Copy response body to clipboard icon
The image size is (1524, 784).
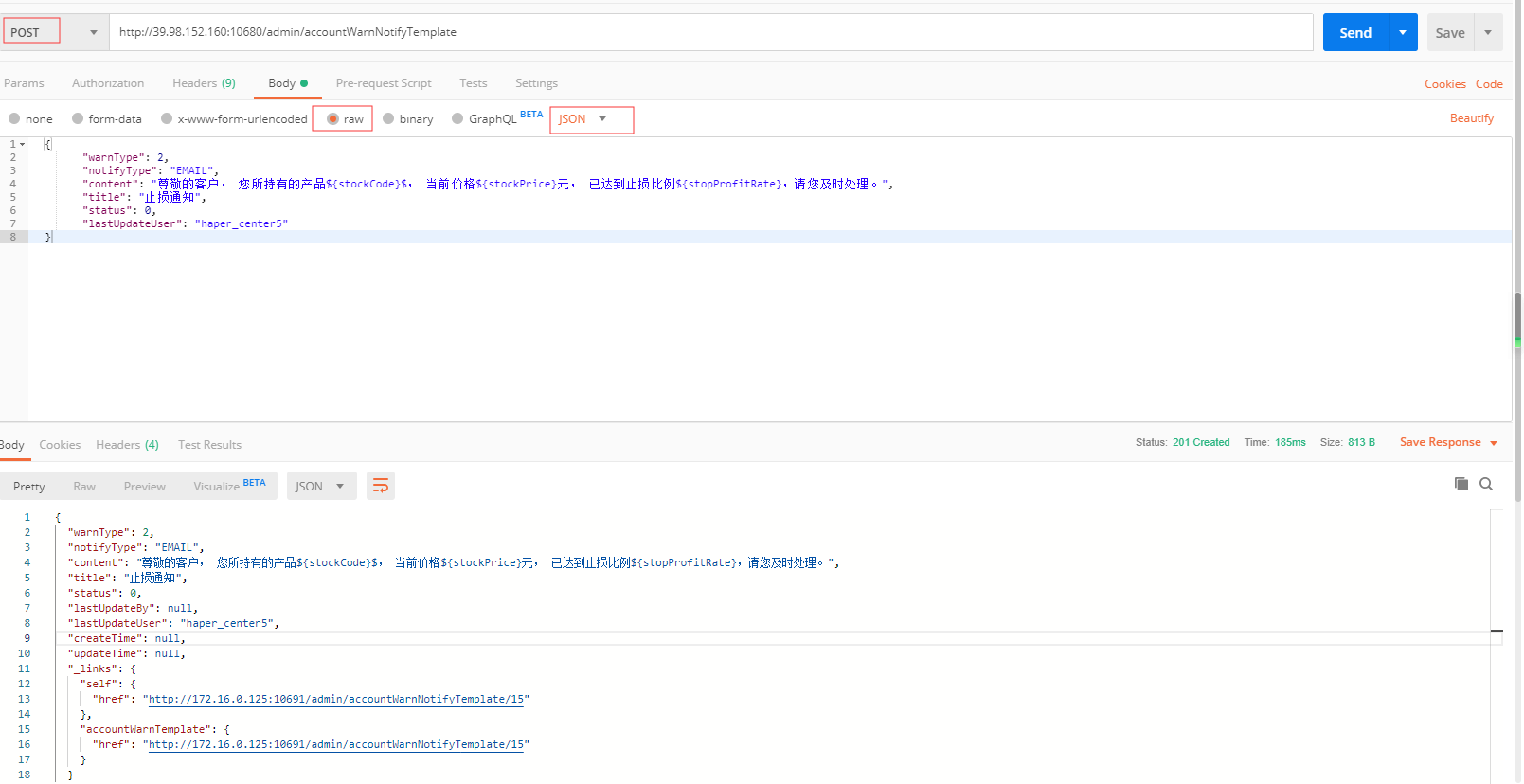coord(1461,484)
